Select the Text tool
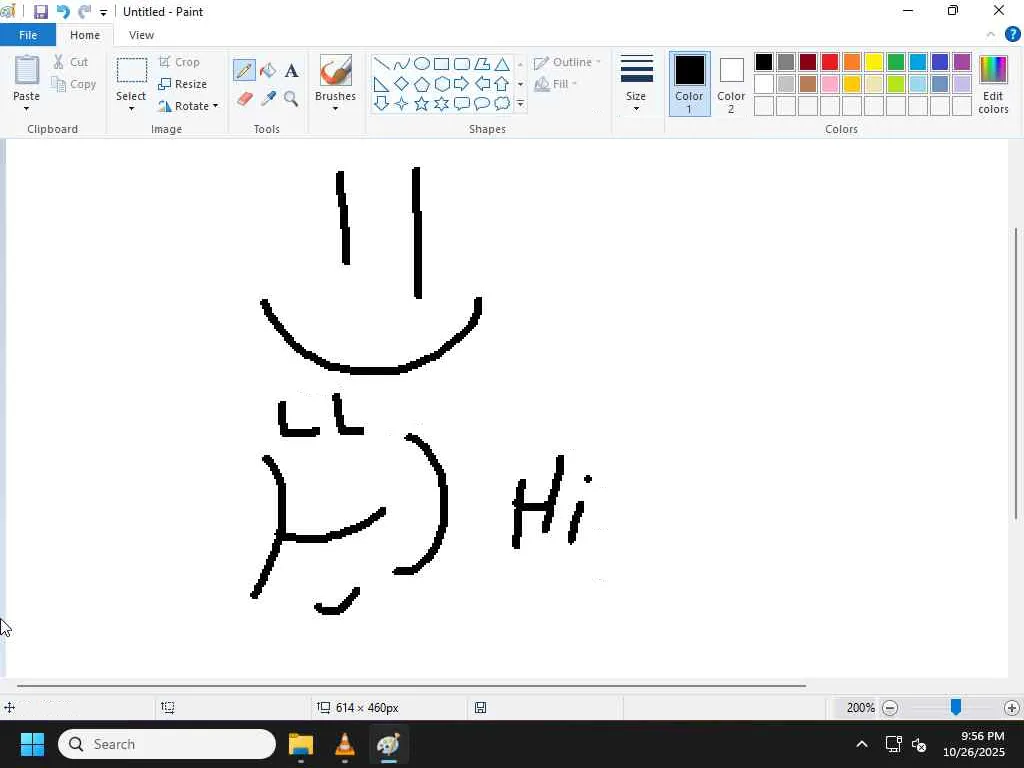The height and width of the screenshot is (768, 1024). [x=291, y=70]
